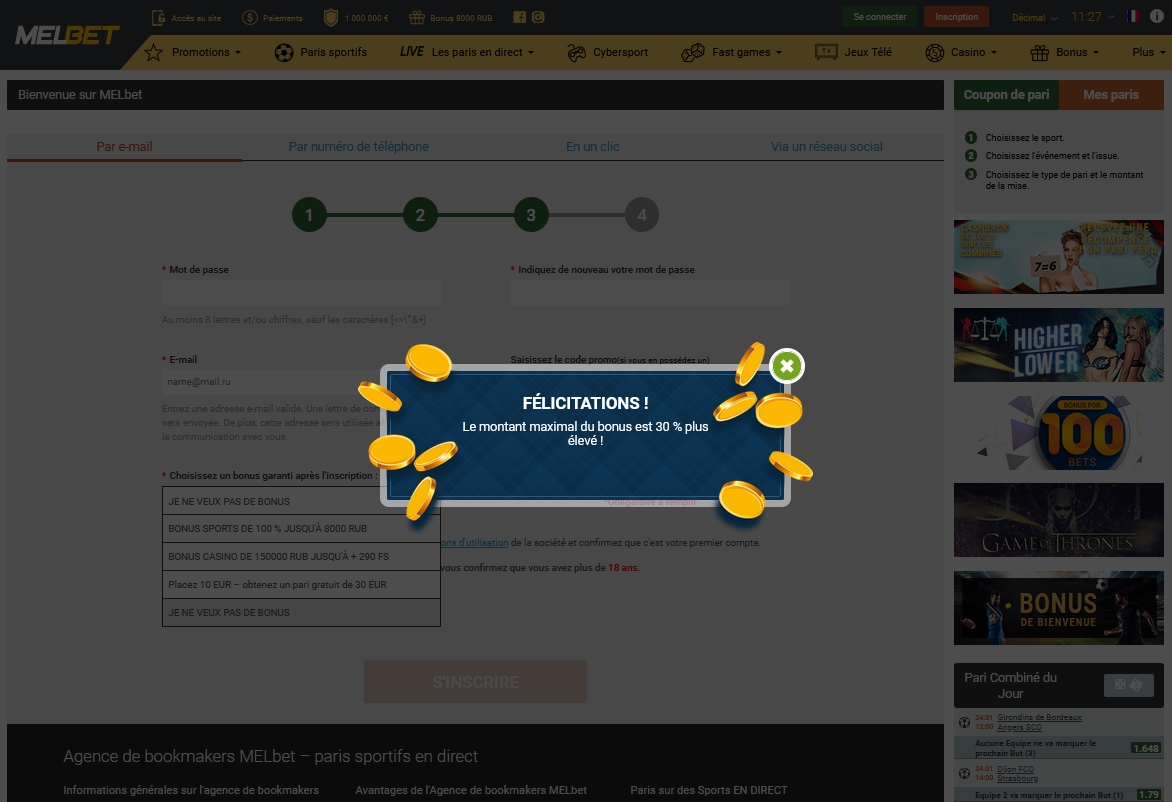
Task: Switch to Via un réseau social tab
Action: coord(827,146)
